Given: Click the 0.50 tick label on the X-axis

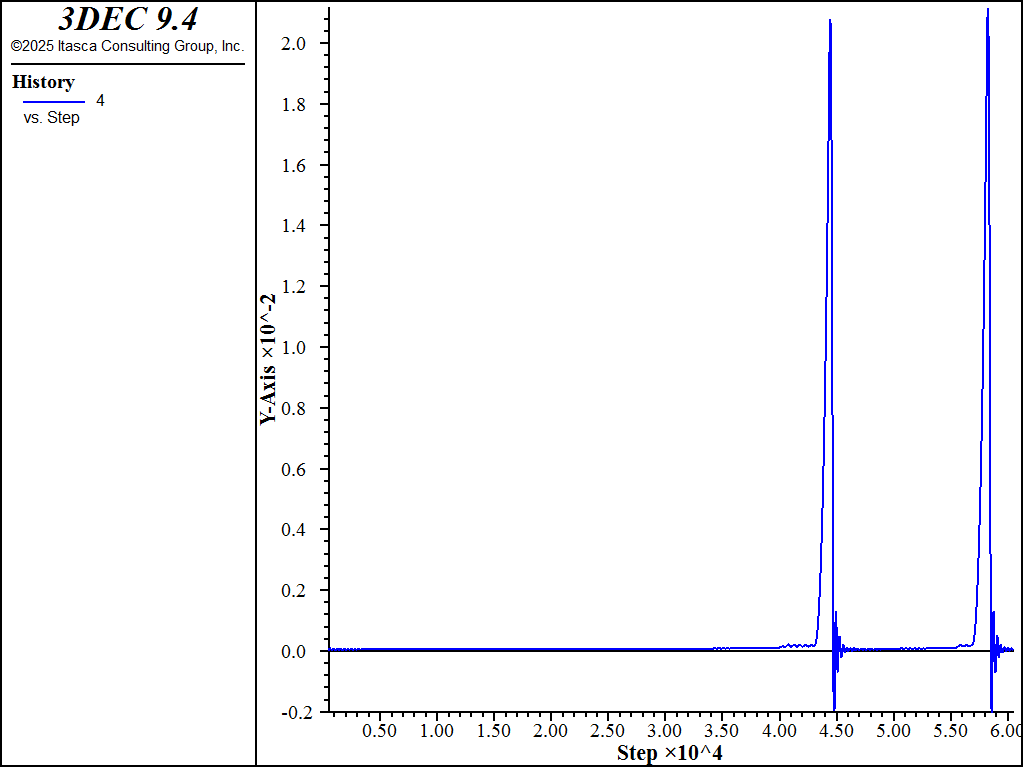Looking at the screenshot, I should tap(380, 731).
